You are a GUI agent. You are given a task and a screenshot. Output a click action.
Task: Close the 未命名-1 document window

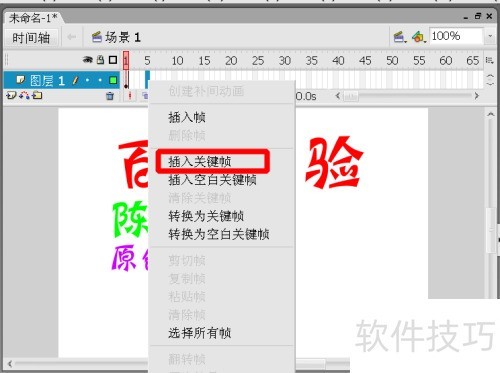[489, 16]
